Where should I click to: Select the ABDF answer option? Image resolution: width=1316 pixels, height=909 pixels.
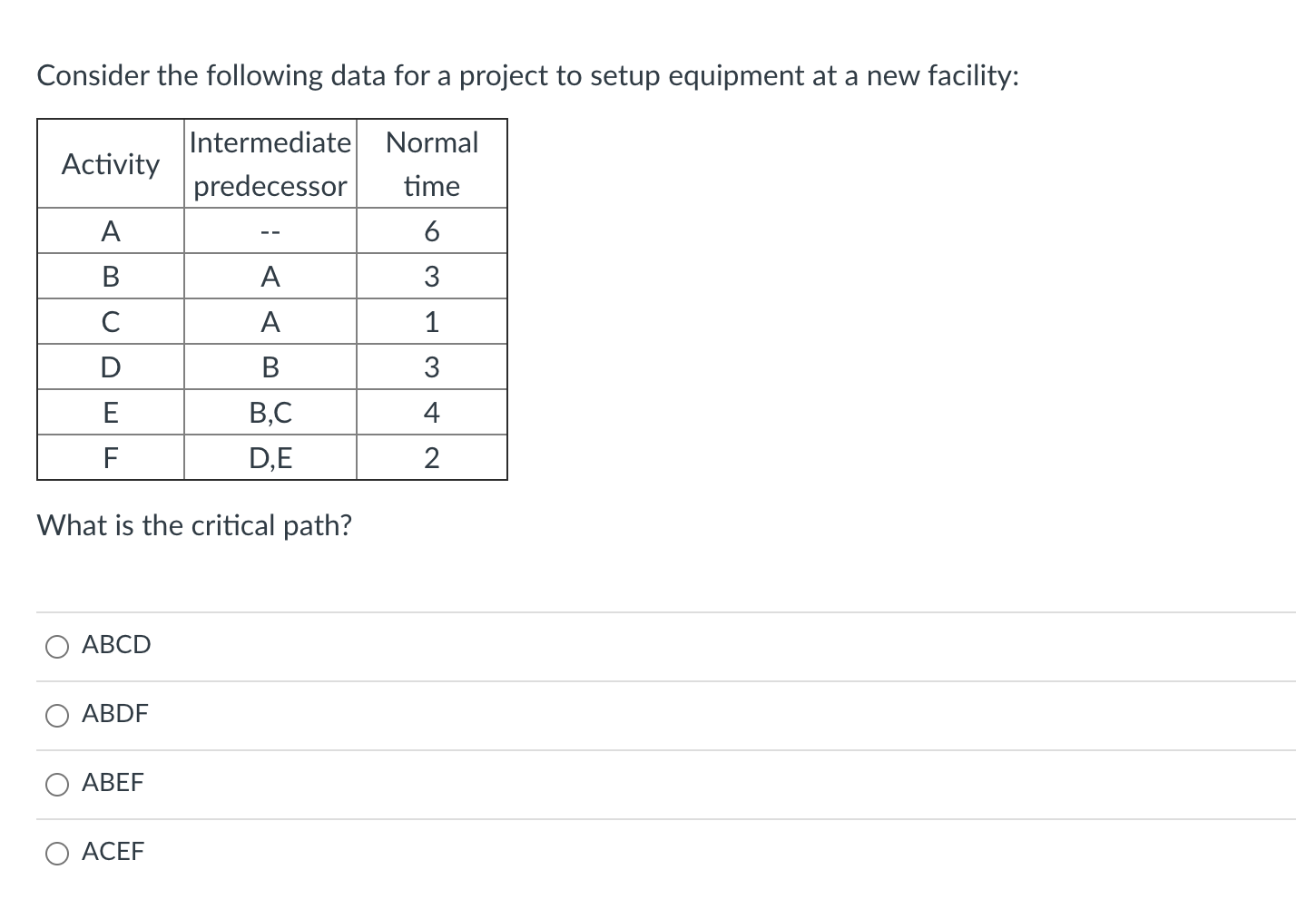pyautogui.click(x=57, y=715)
